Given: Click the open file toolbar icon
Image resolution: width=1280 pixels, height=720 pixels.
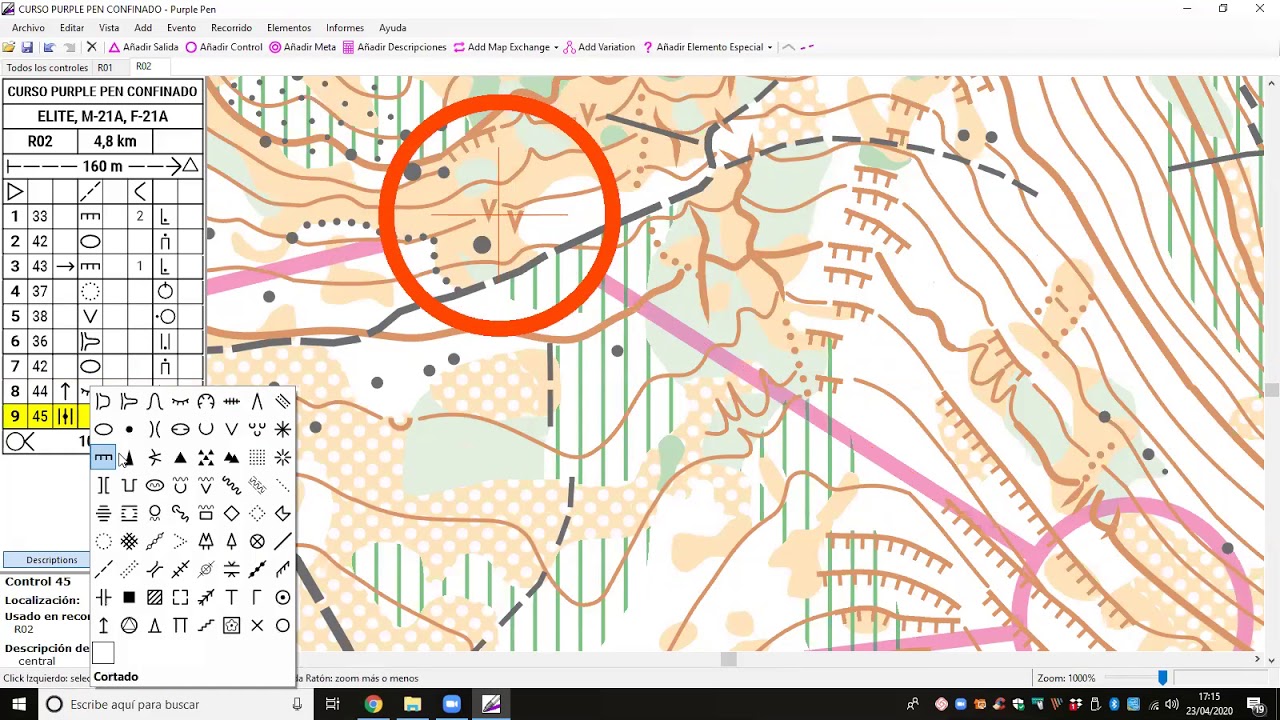Looking at the screenshot, I should pyautogui.click(x=9, y=47).
